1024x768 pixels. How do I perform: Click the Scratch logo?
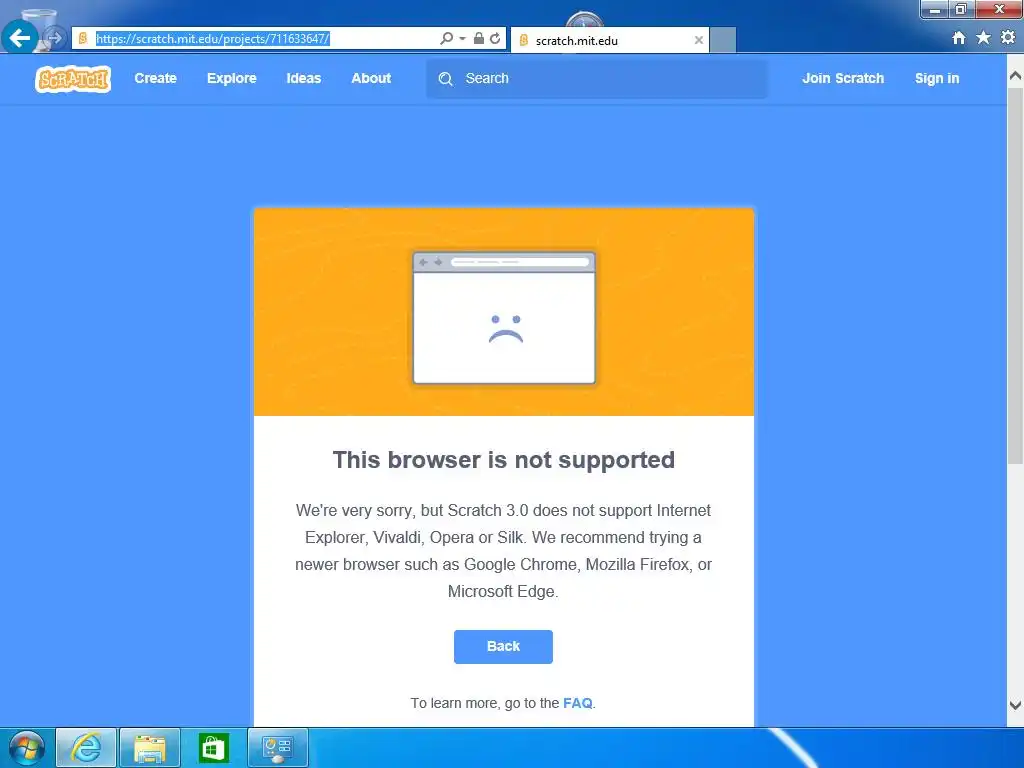click(x=72, y=79)
